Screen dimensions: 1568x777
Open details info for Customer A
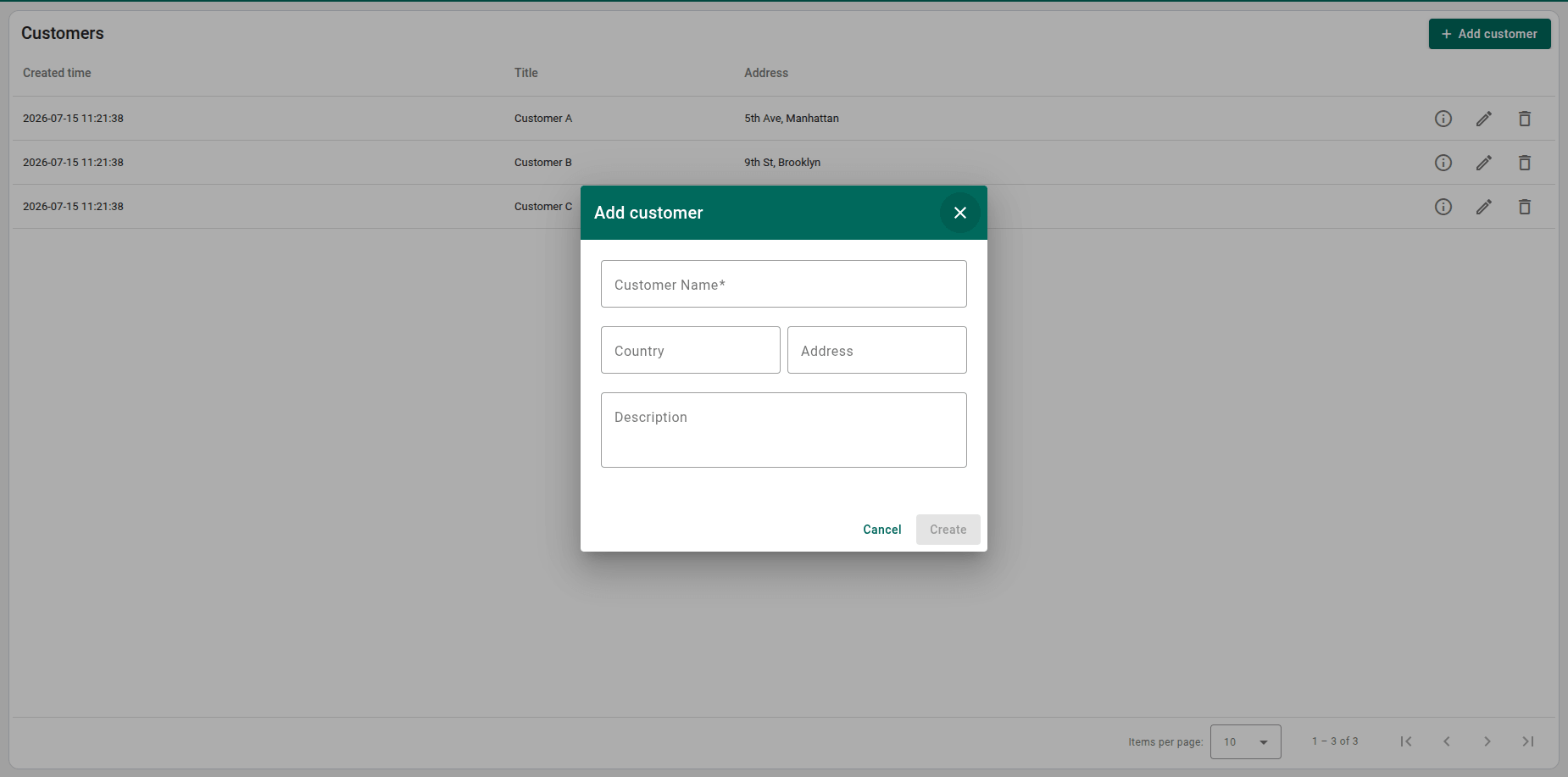(1443, 119)
